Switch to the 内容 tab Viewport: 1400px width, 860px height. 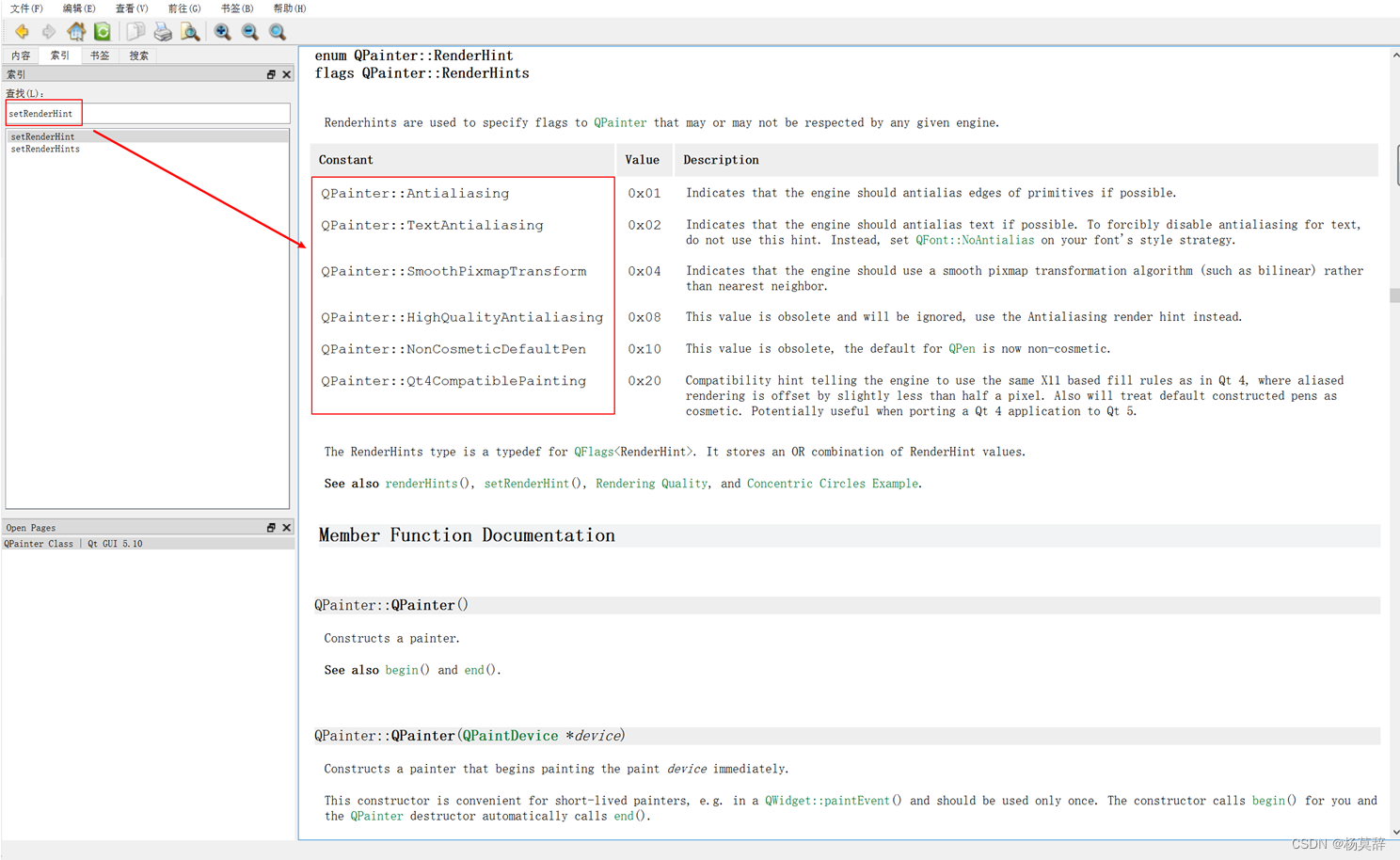pos(21,56)
